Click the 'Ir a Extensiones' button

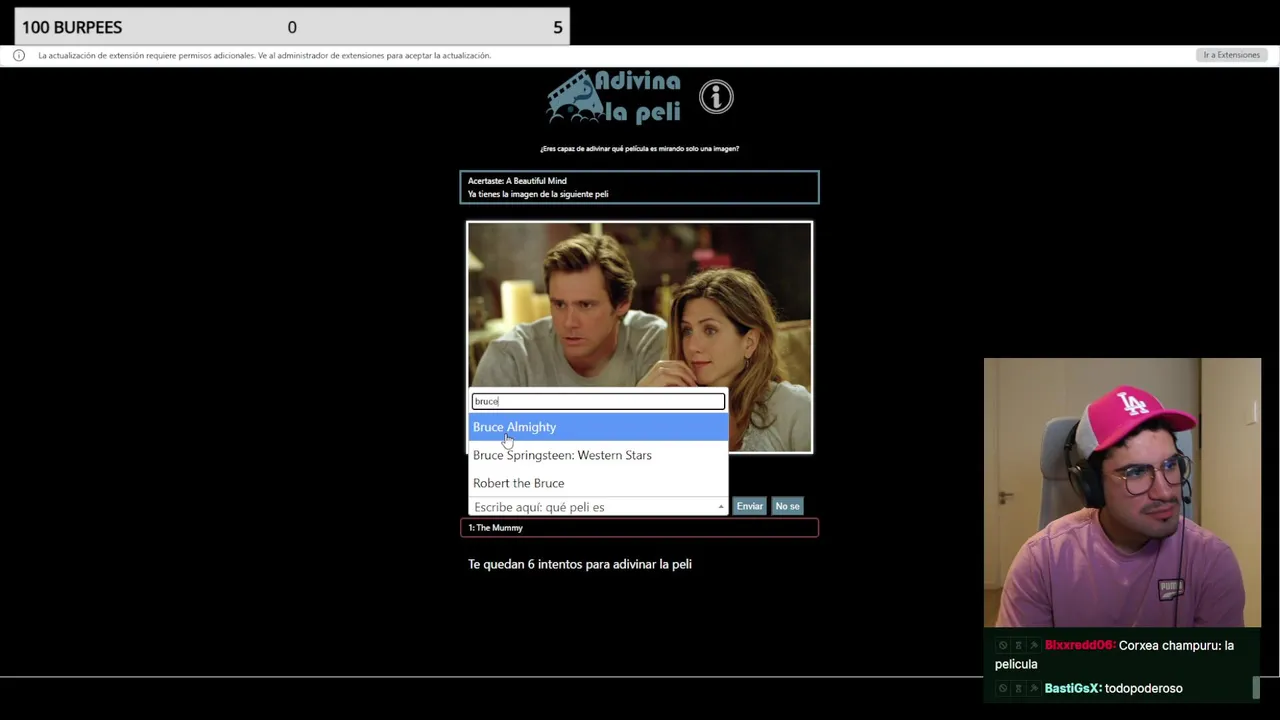pyautogui.click(x=1231, y=55)
